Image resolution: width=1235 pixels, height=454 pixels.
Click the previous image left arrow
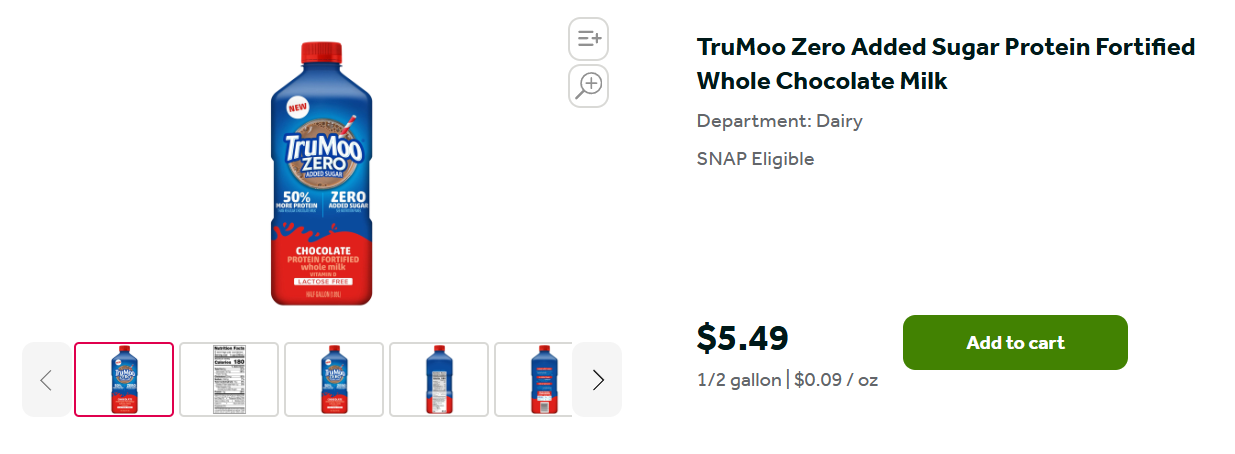point(46,380)
